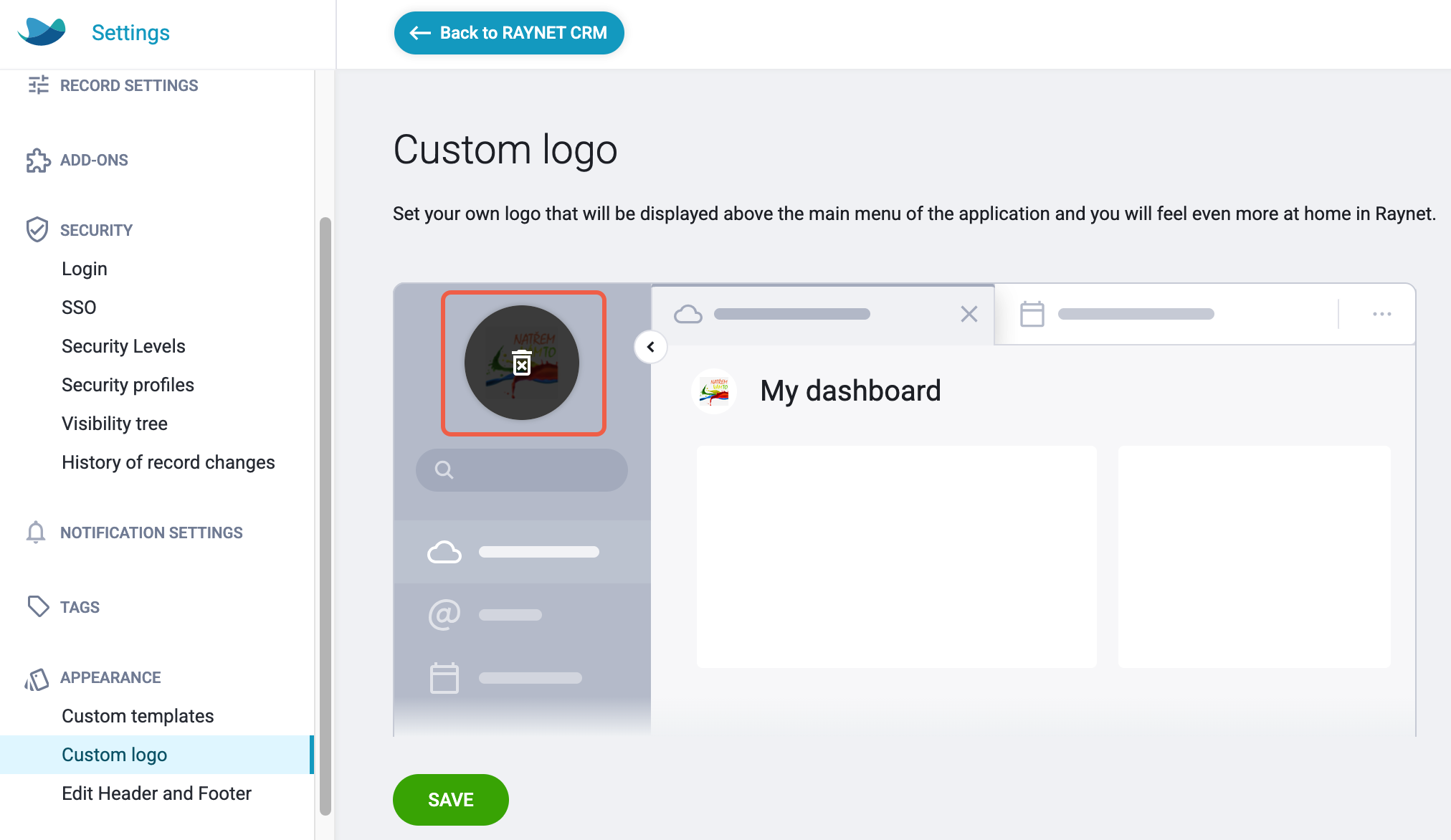Open Security profiles page
The image size is (1451, 840).
(128, 385)
